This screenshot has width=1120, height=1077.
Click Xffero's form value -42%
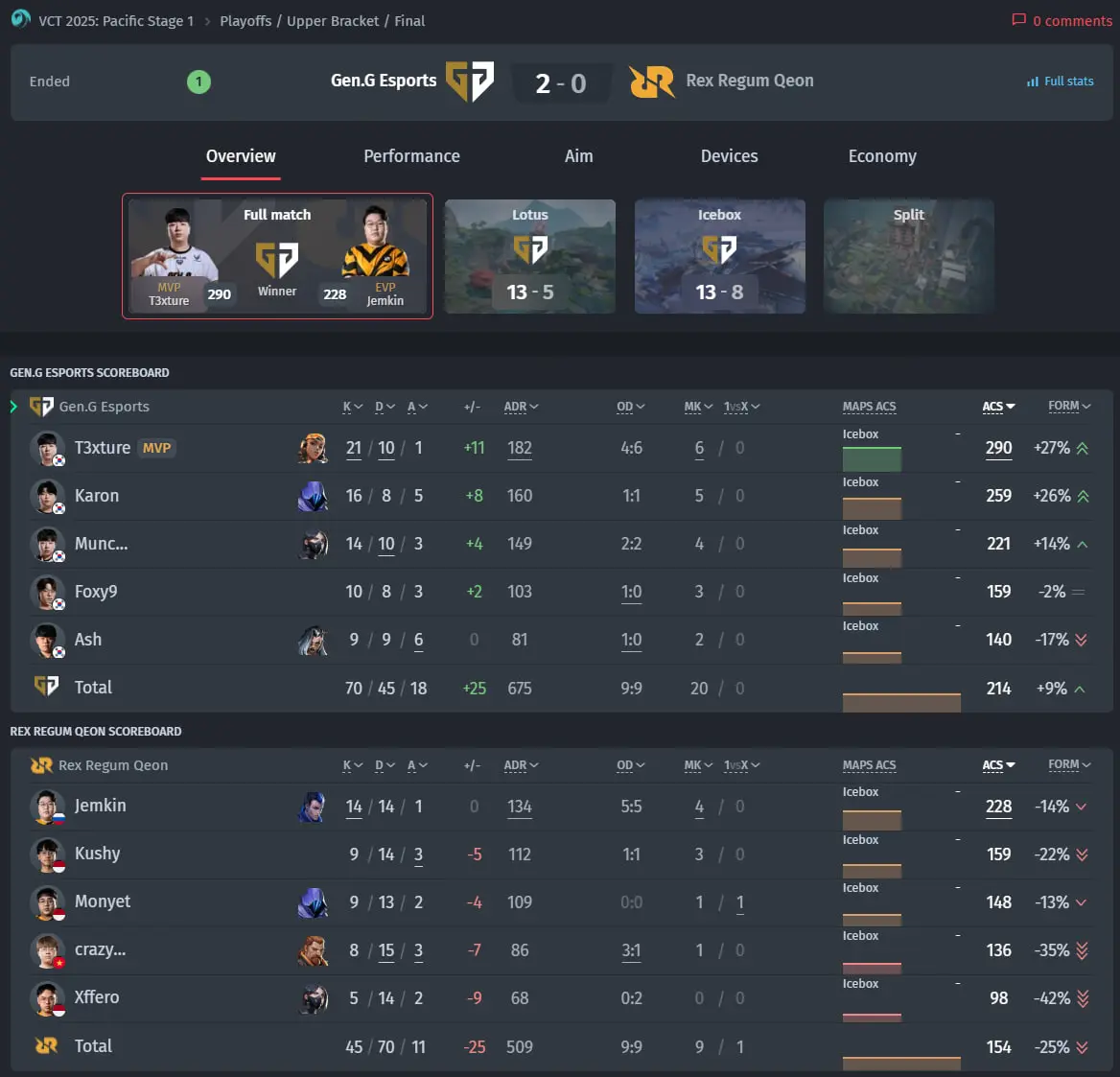pos(1052,997)
